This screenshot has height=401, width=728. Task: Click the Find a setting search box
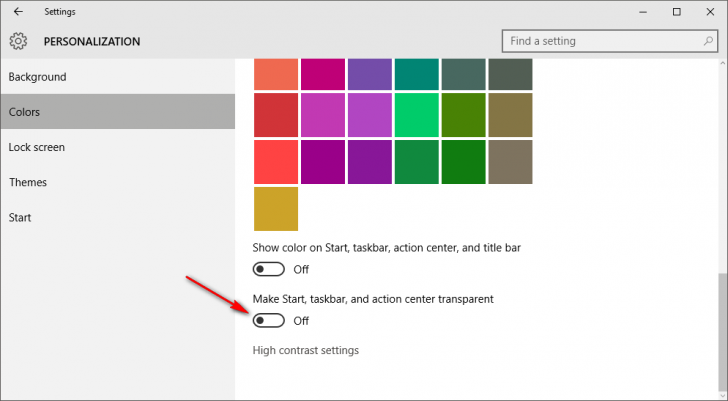coord(600,41)
